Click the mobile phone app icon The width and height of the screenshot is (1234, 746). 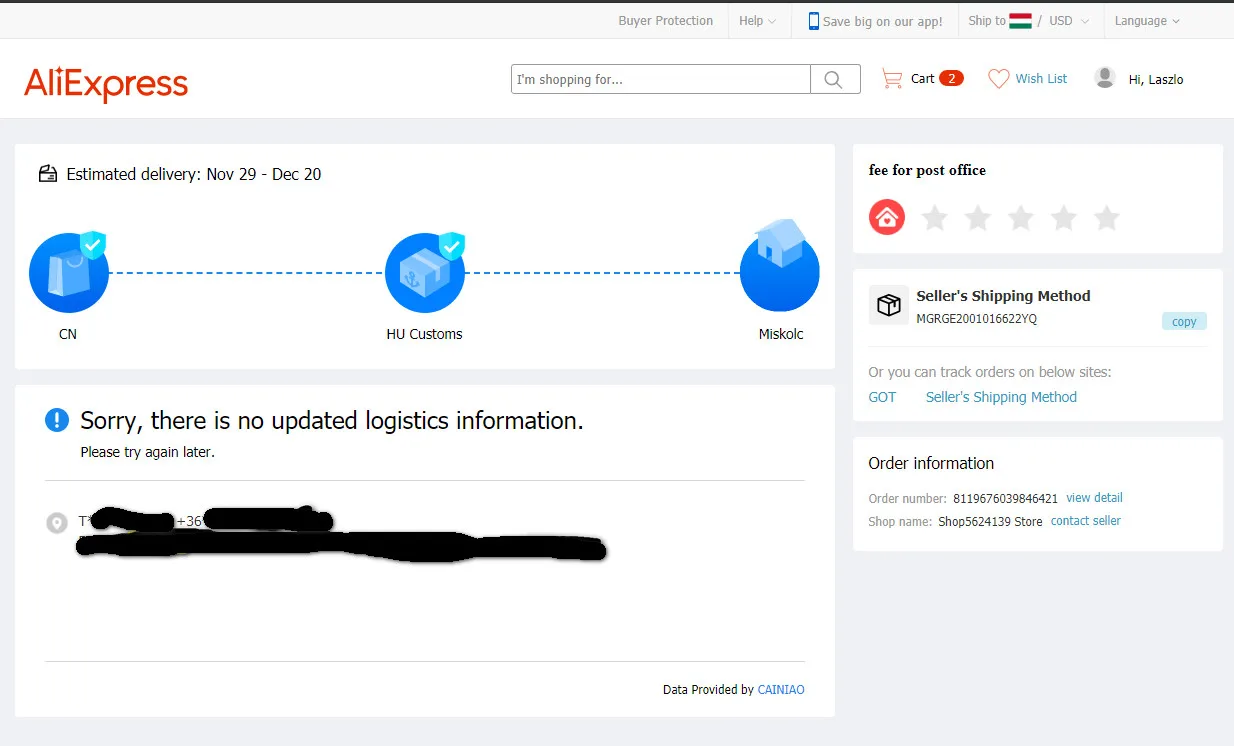click(813, 21)
